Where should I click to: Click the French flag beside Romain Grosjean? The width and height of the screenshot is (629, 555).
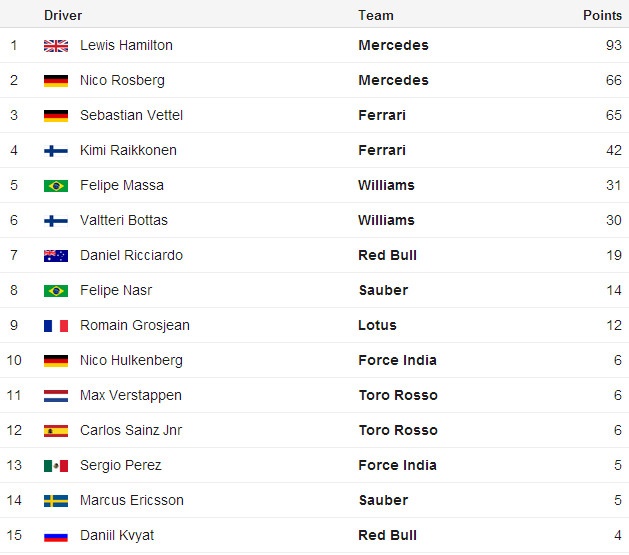tap(56, 325)
